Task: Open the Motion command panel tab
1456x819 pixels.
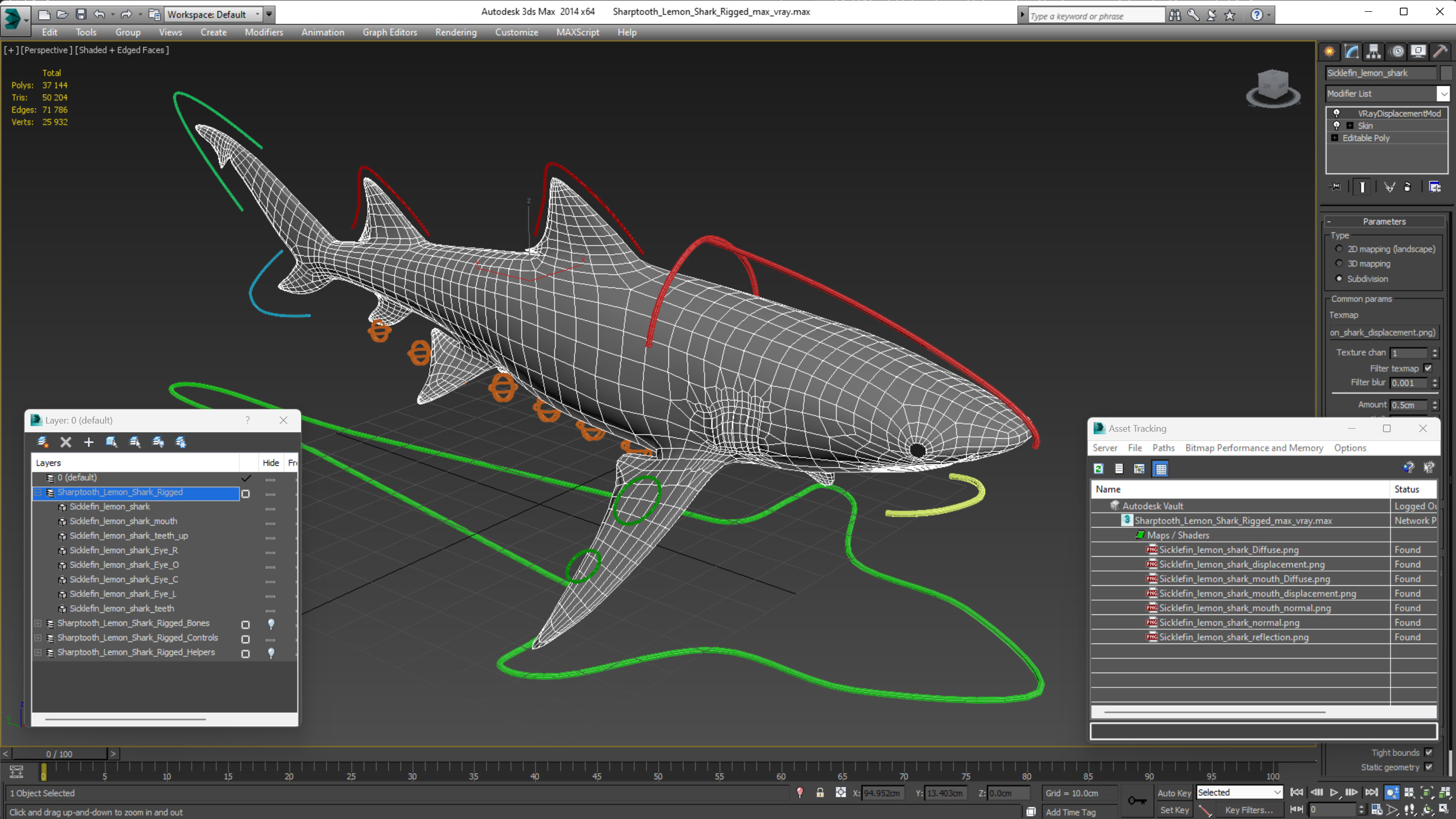Action: (x=1397, y=52)
